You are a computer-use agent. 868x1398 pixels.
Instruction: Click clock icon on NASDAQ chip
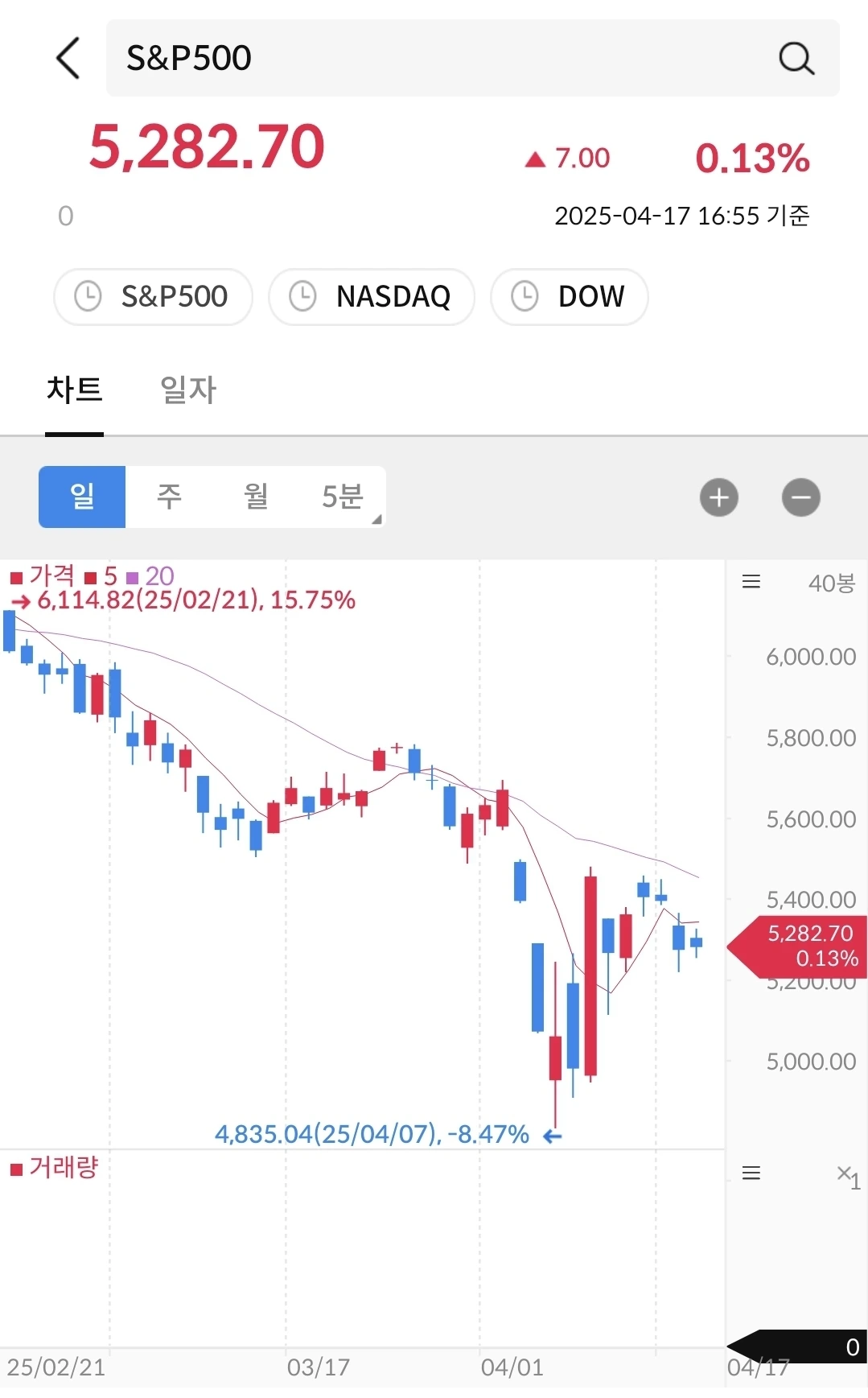[x=302, y=296]
